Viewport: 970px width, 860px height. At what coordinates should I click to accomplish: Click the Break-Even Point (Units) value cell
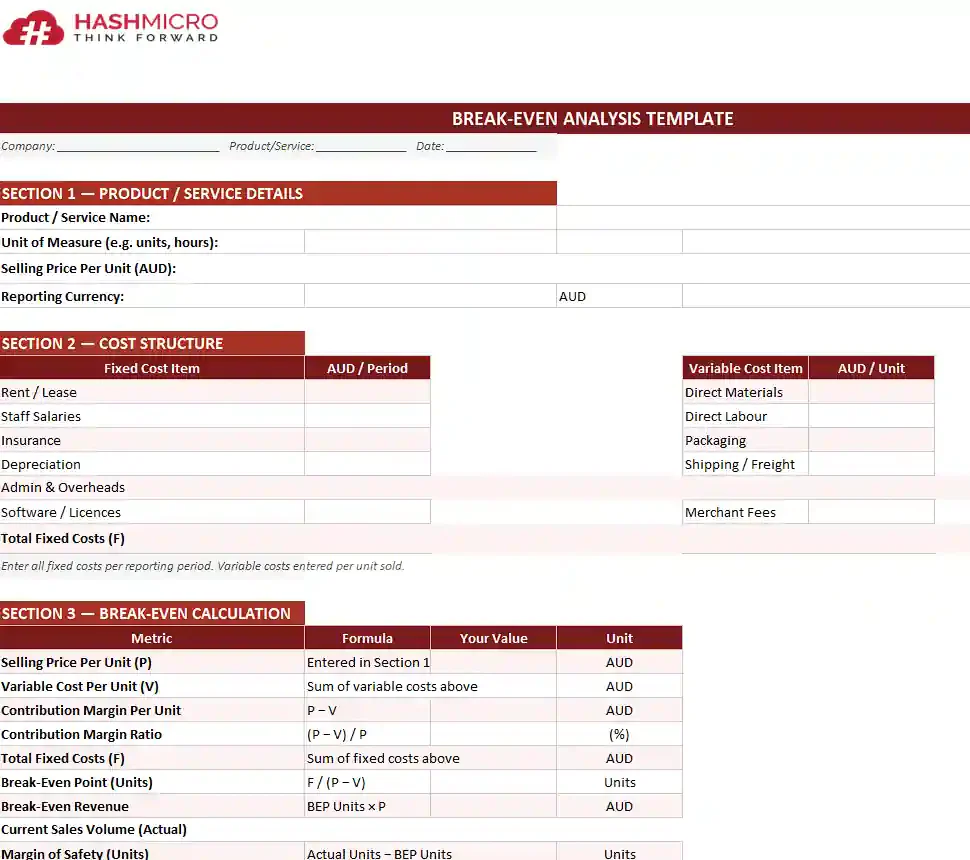(494, 782)
